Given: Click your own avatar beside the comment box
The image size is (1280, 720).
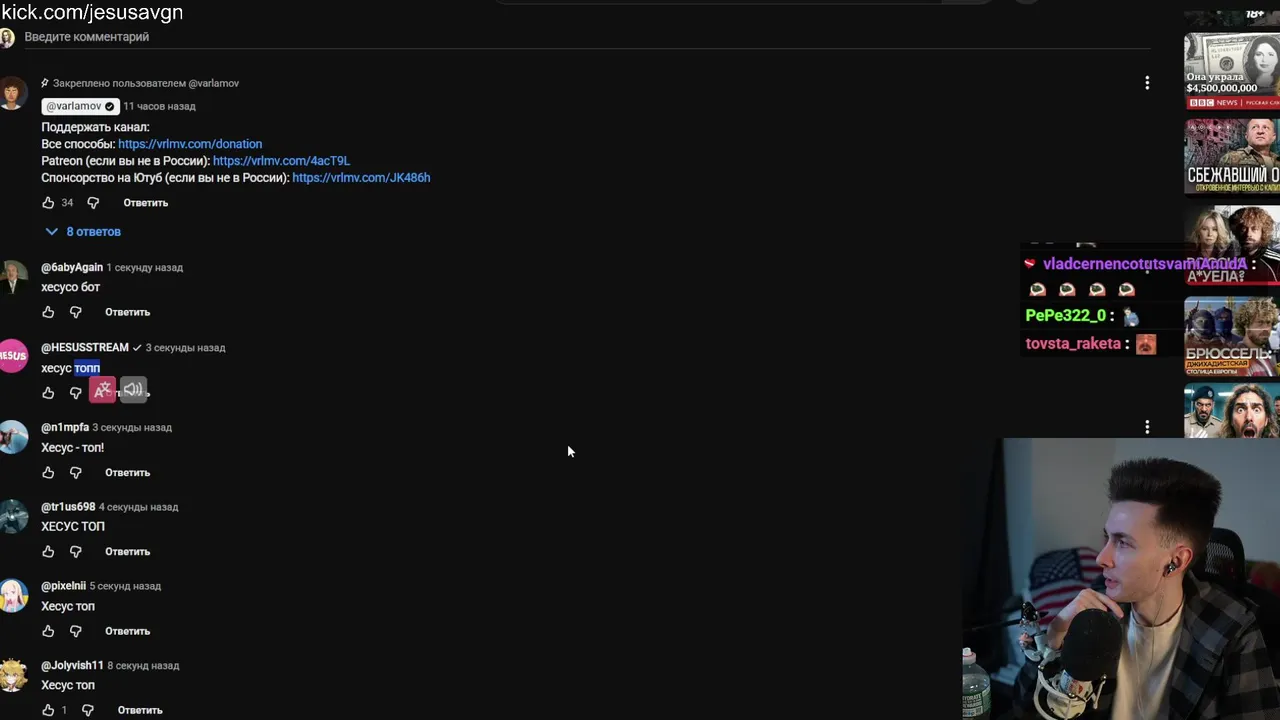Looking at the screenshot, I should 7,38.
